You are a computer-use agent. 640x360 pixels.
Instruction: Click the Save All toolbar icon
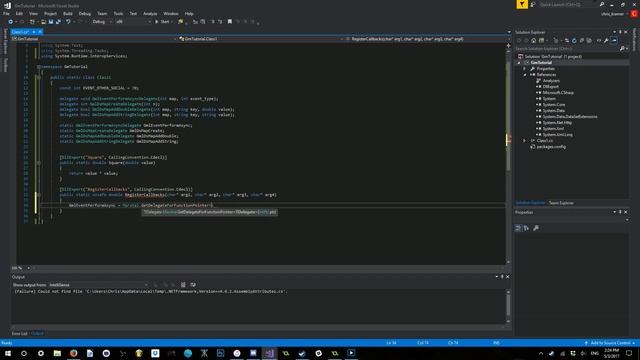[58, 22]
